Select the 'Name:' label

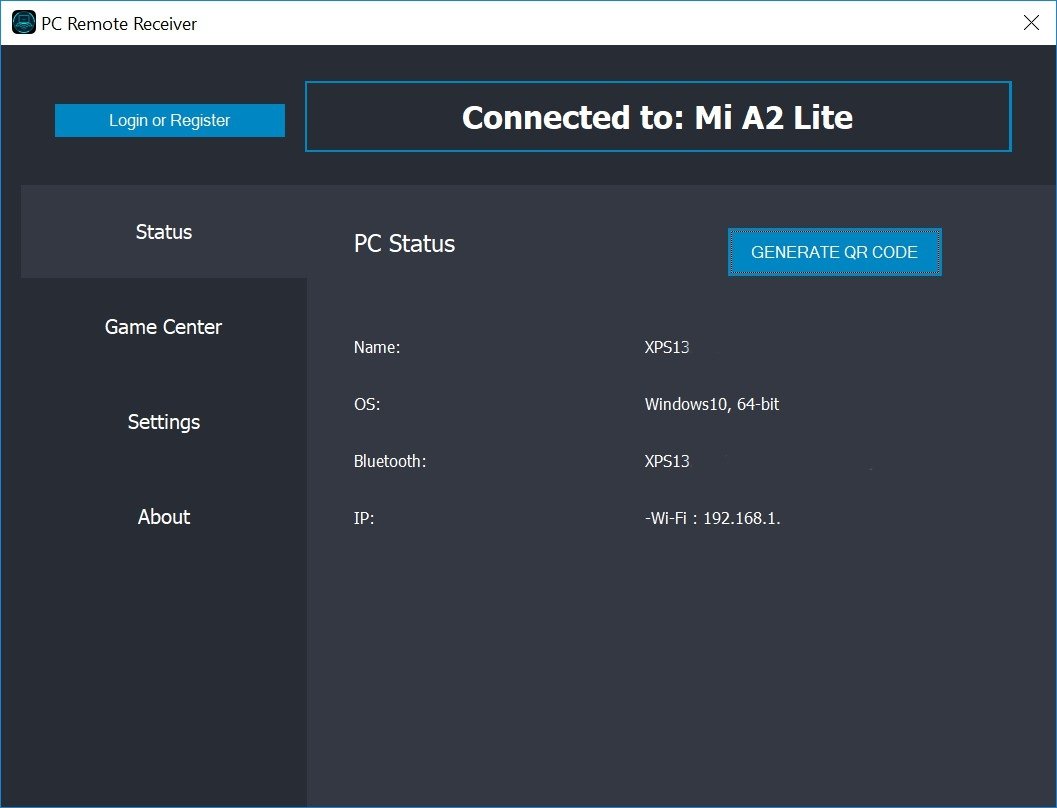click(x=377, y=347)
